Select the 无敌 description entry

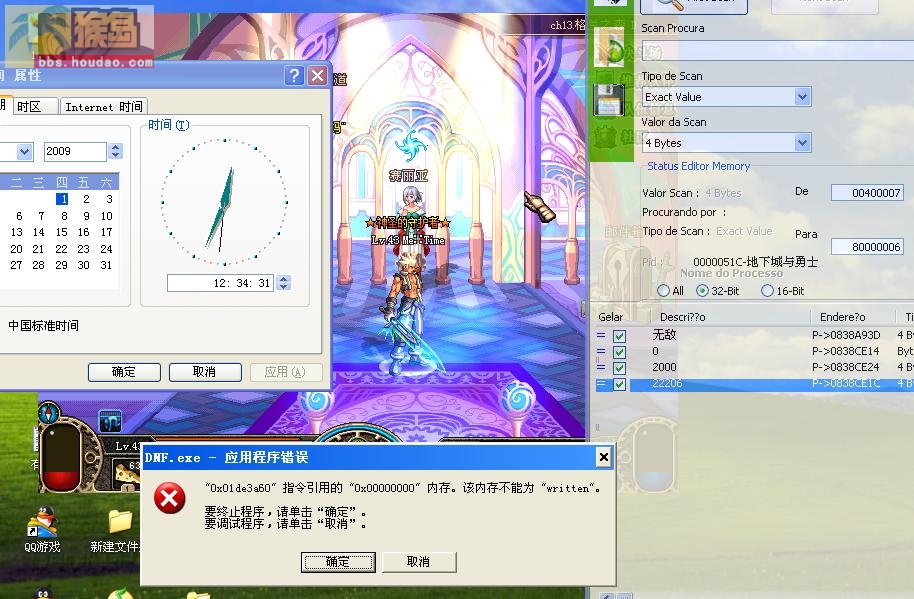coord(664,335)
